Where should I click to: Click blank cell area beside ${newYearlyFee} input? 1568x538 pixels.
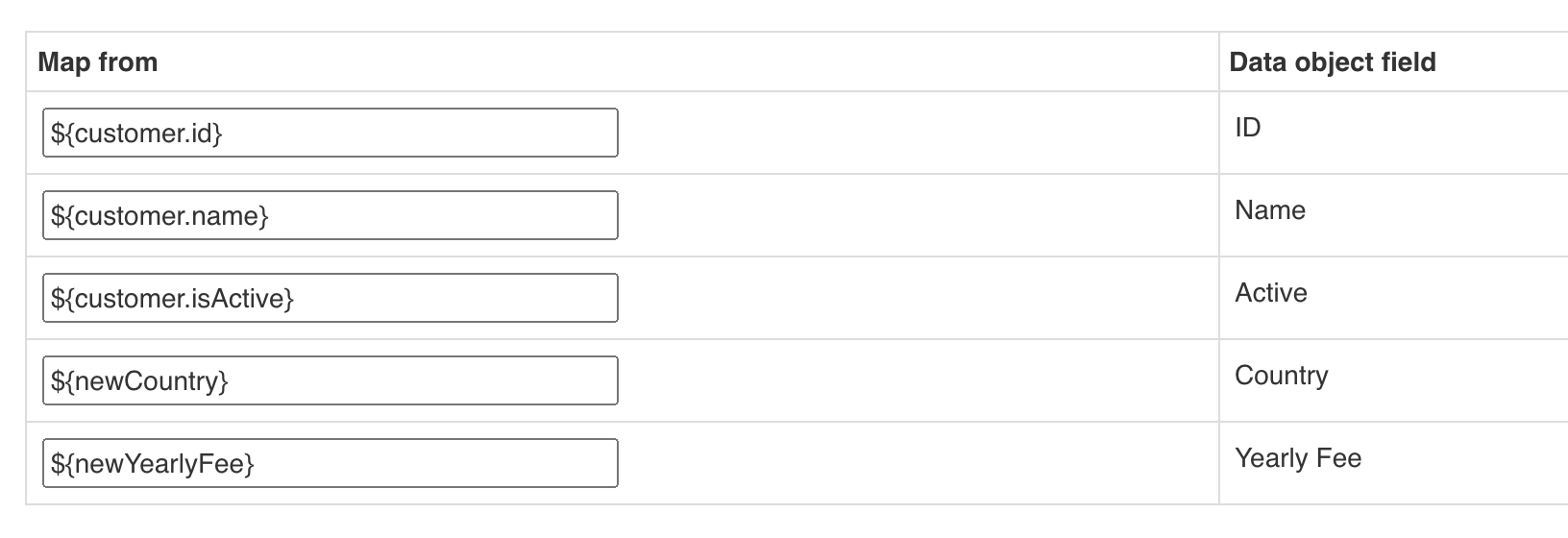pos(913,463)
